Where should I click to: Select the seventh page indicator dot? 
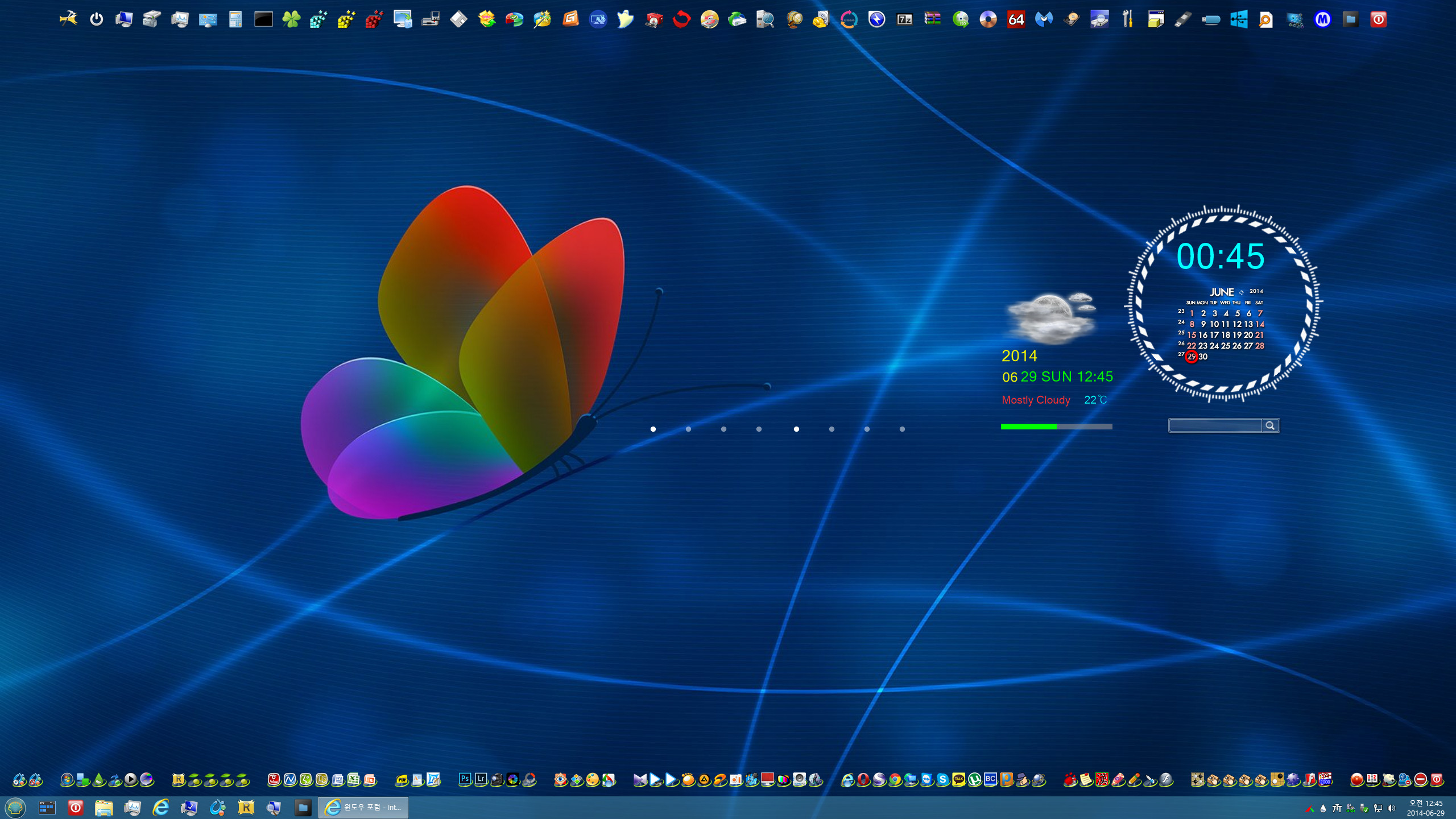(x=867, y=429)
